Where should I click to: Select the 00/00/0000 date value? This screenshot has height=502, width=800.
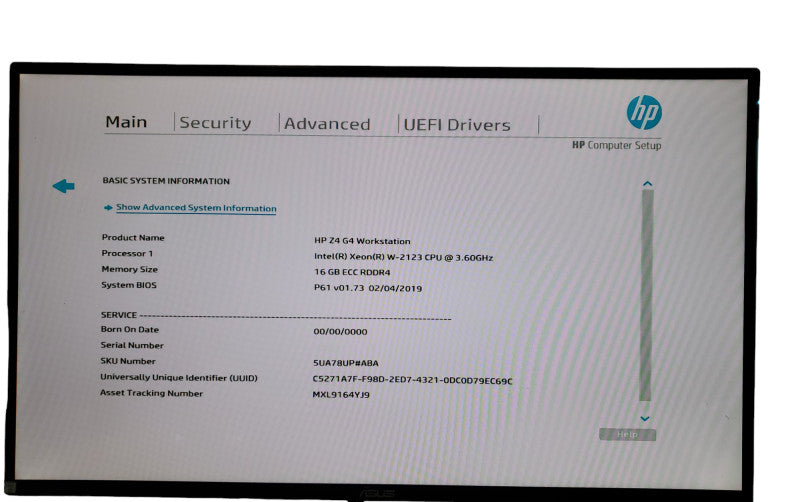[x=340, y=332]
